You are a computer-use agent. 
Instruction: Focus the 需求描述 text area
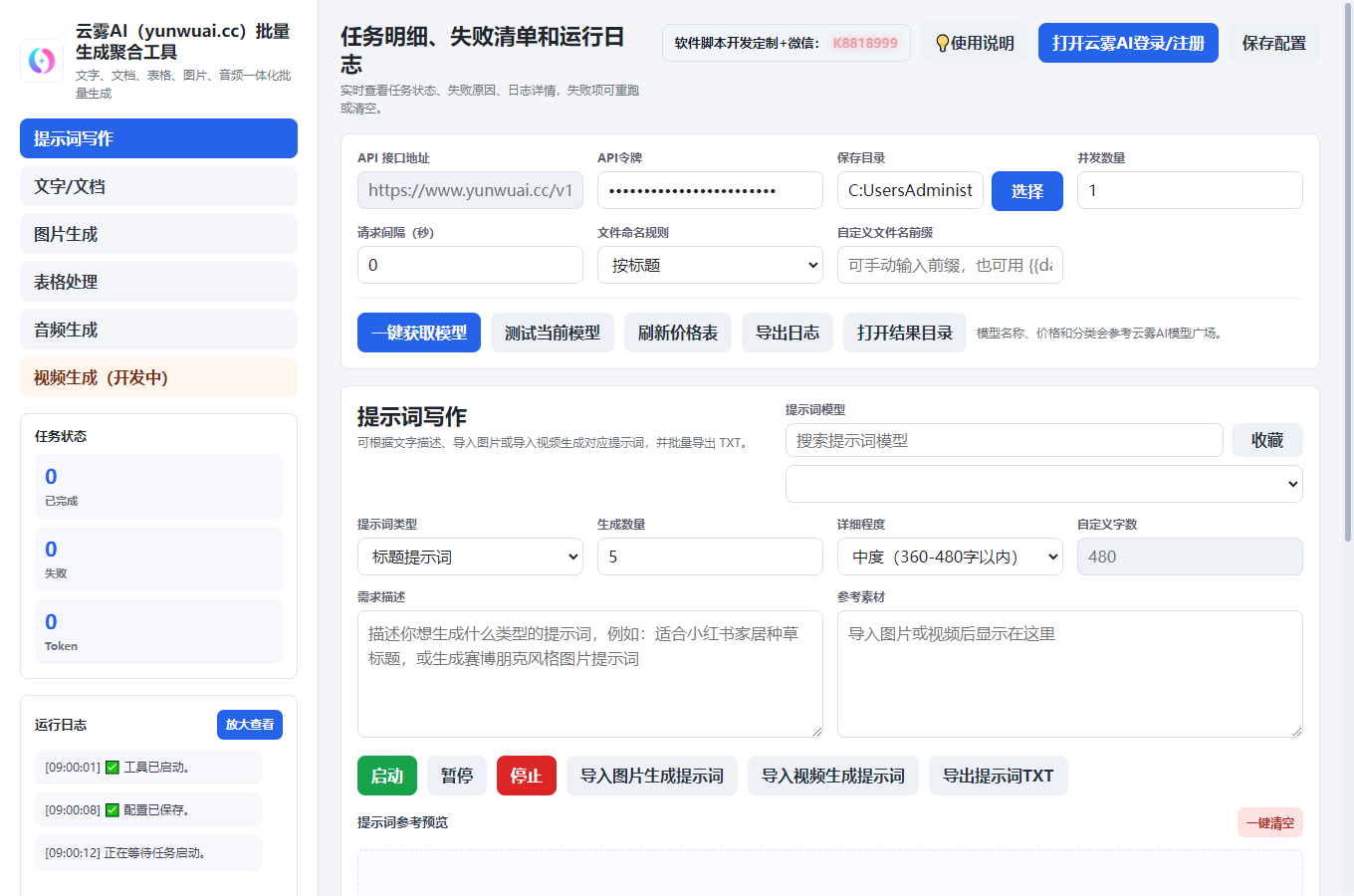tap(590, 674)
